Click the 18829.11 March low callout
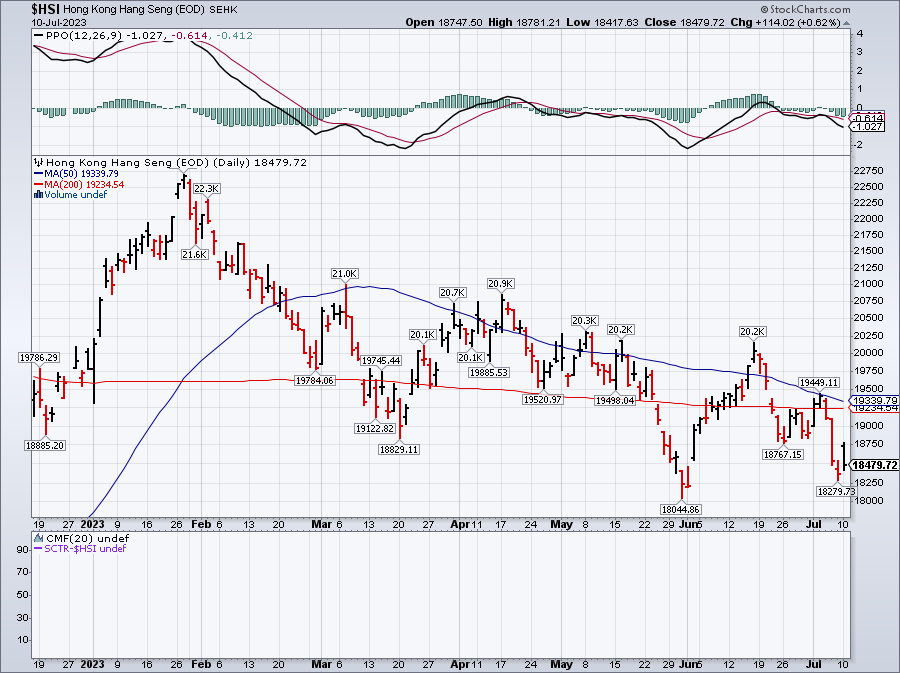Screen dimensions: 900x673 (x=398, y=449)
